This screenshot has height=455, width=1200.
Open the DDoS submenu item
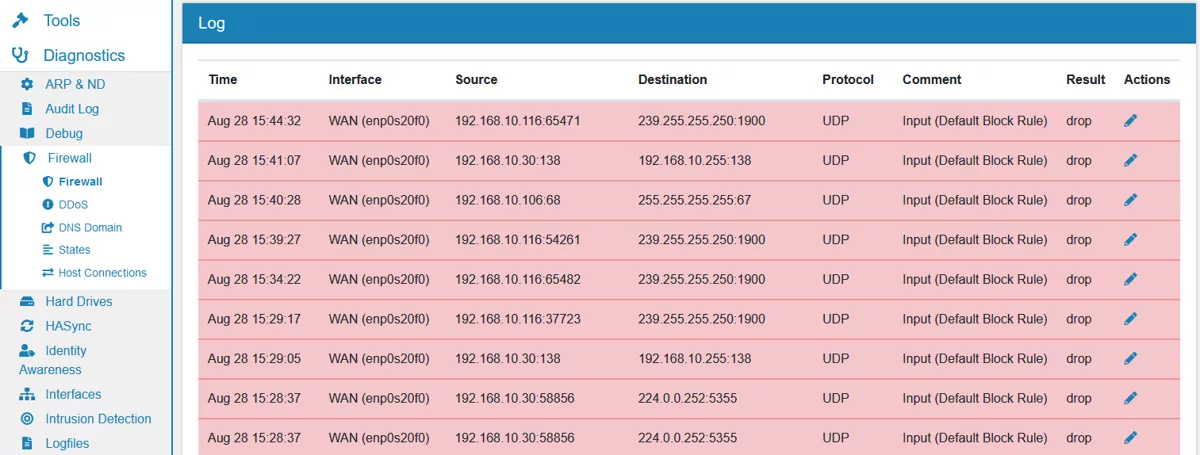pyautogui.click(x=74, y=204)
